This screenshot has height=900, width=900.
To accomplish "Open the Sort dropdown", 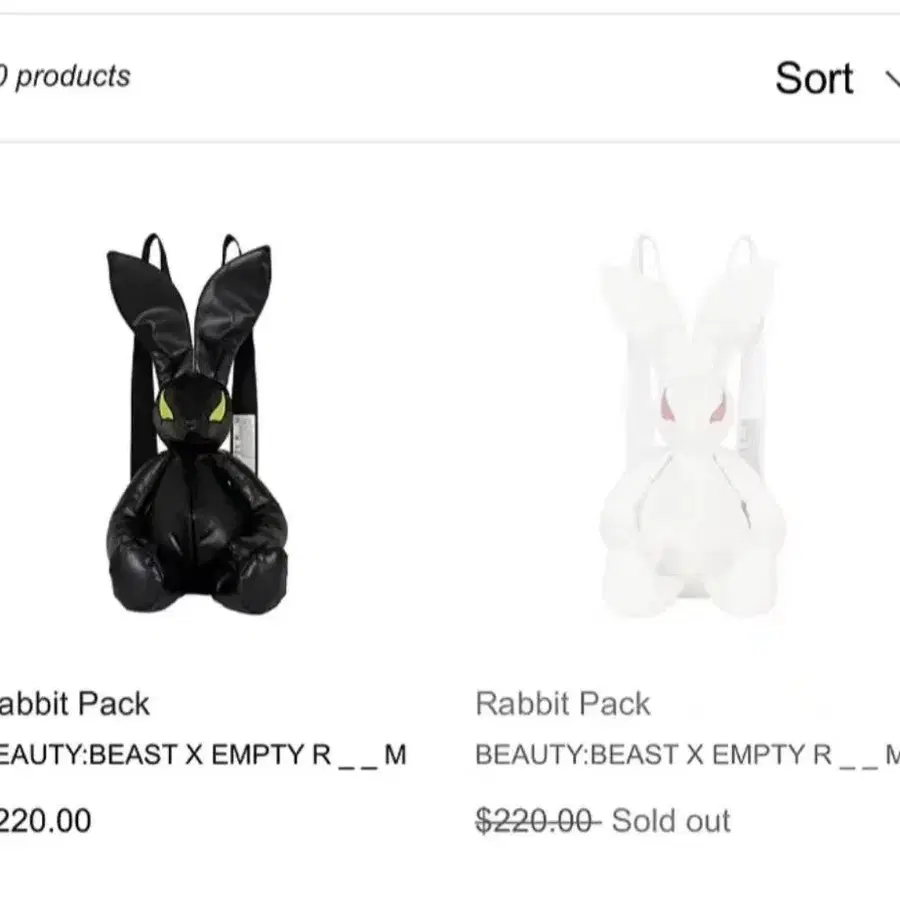I will [x=837, y=78].
